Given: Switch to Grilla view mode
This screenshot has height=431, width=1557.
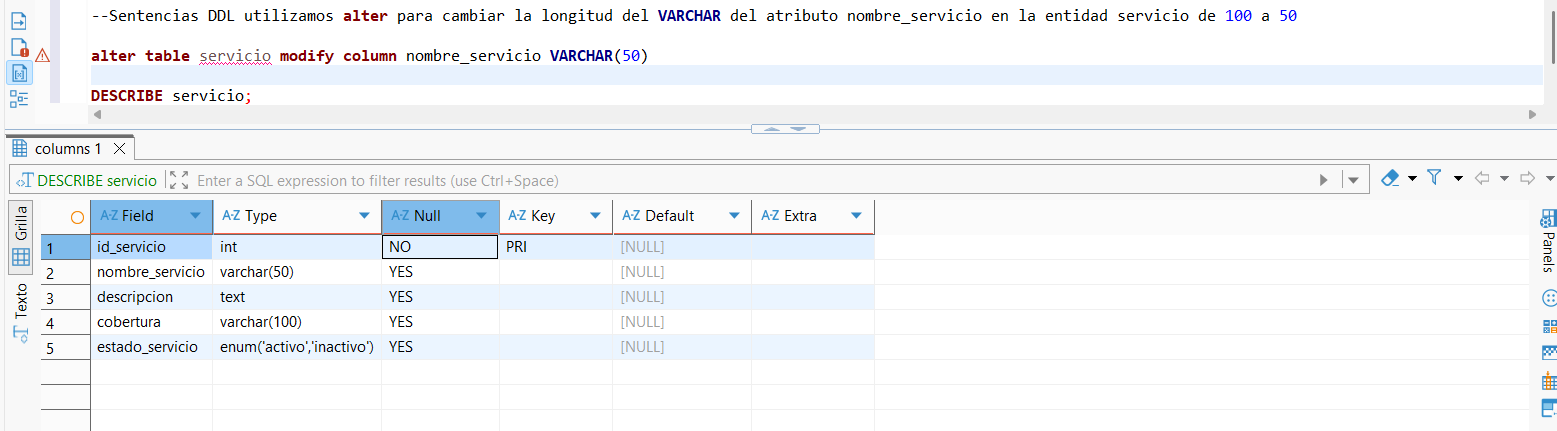Looking at the screenshot, I should tap(21, 235).
